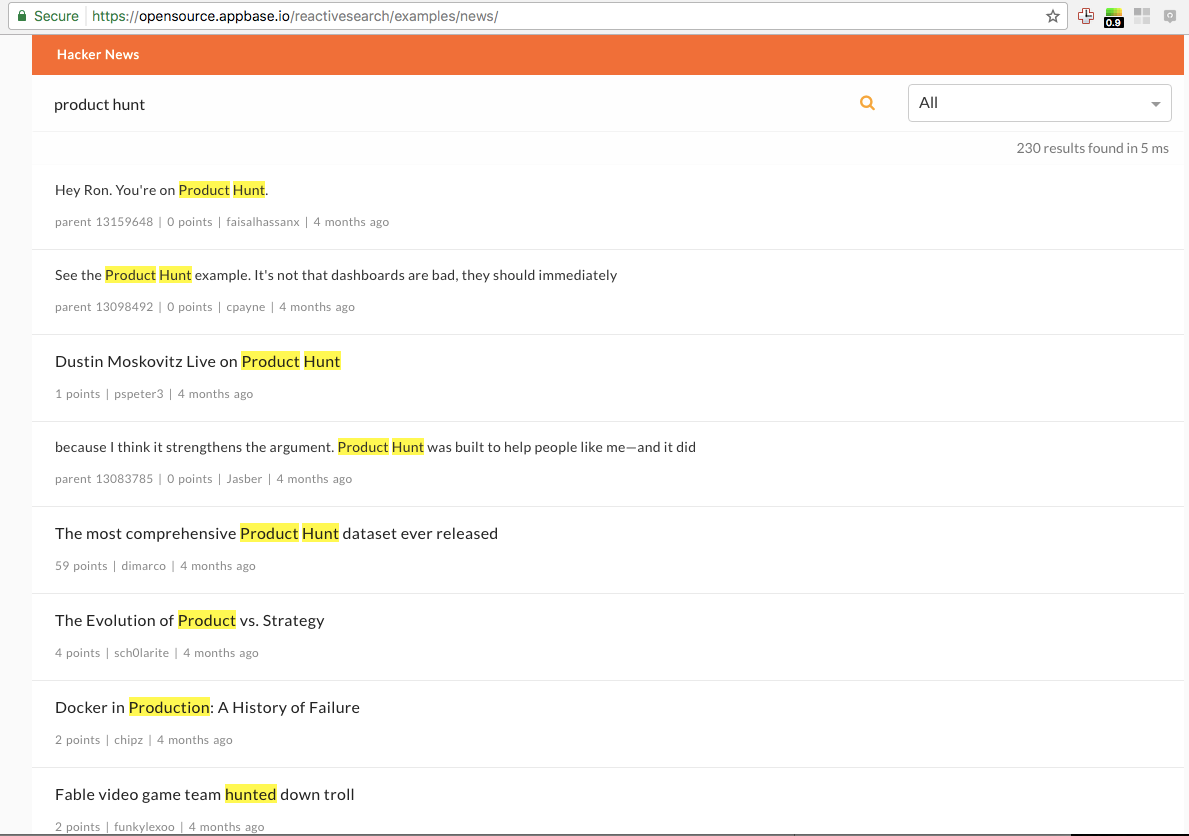Click '59 points' on dataset story
The image size is (1189, 836).
[x=81, y=566]
